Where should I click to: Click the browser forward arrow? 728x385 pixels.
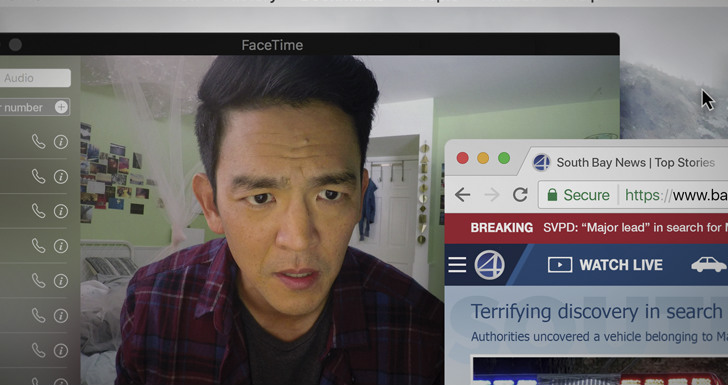click(492, 195)
